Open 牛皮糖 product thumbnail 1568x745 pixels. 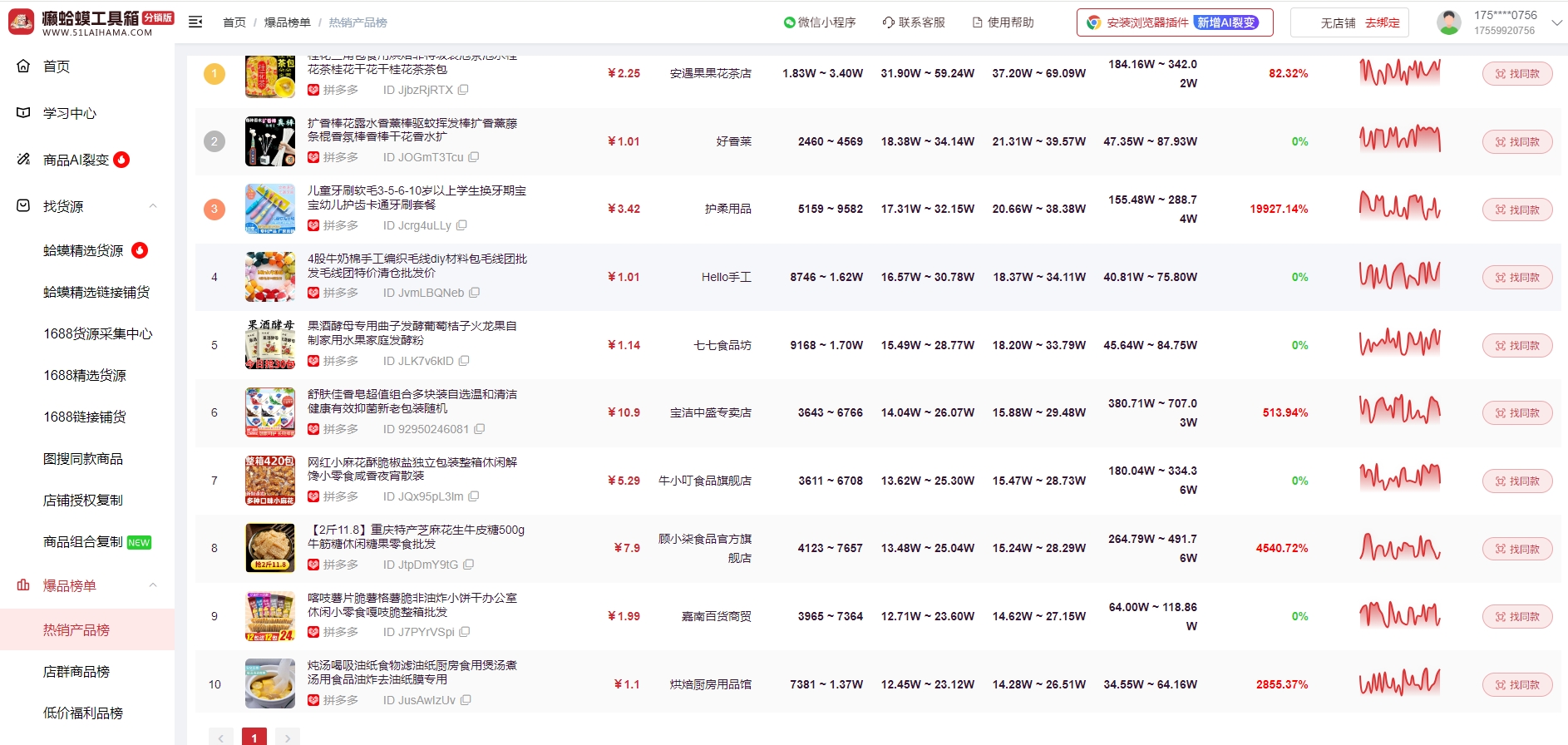270,548
